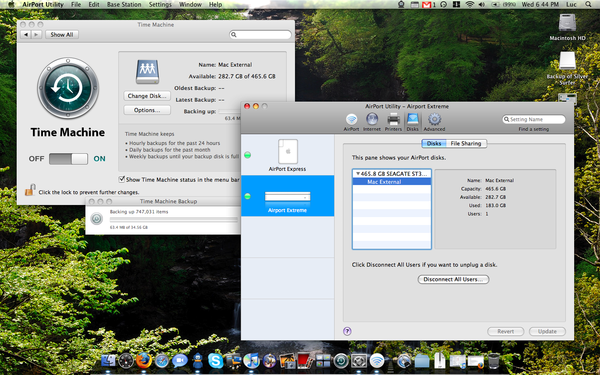Open Advanced gear icon in AirPort Utility

click(x=434, y=122)
